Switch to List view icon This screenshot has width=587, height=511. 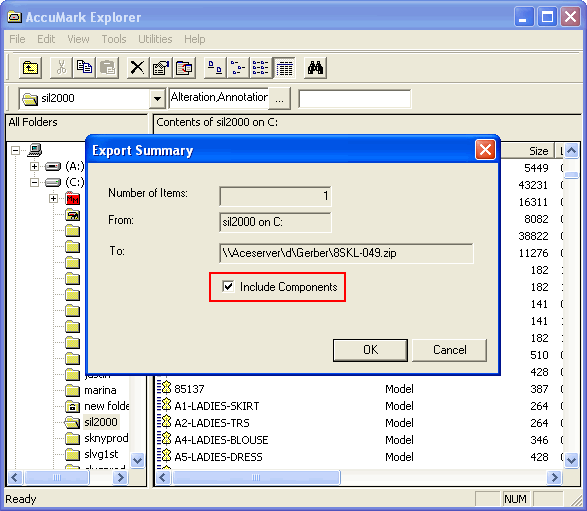pyautogui.click(x=261, y=68)
